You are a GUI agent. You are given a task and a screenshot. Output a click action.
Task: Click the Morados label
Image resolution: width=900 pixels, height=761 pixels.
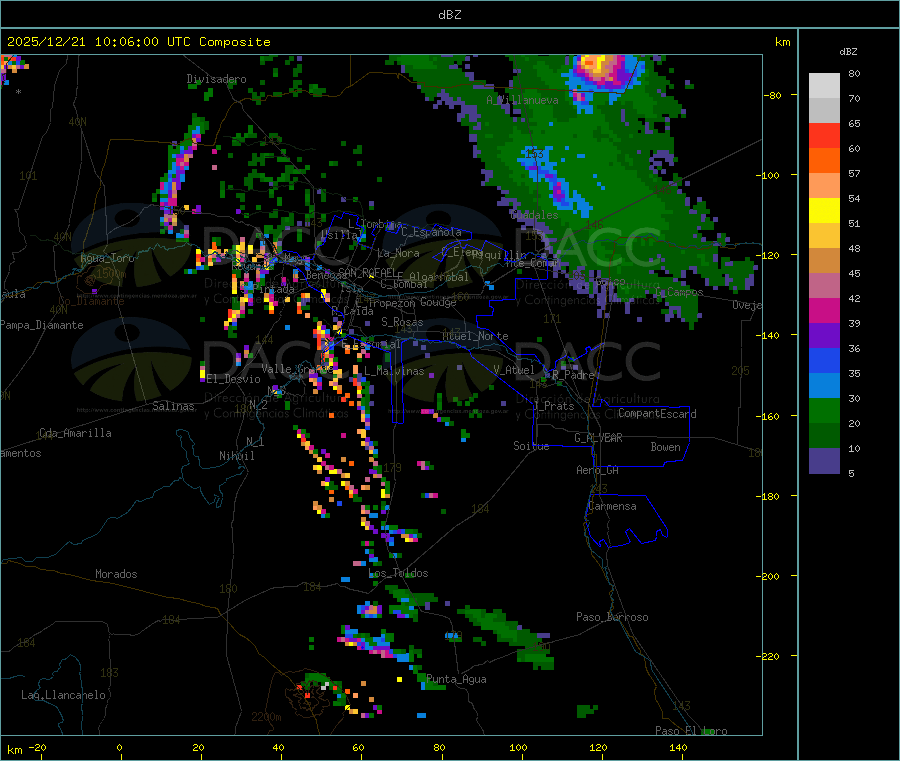[116, 574]
